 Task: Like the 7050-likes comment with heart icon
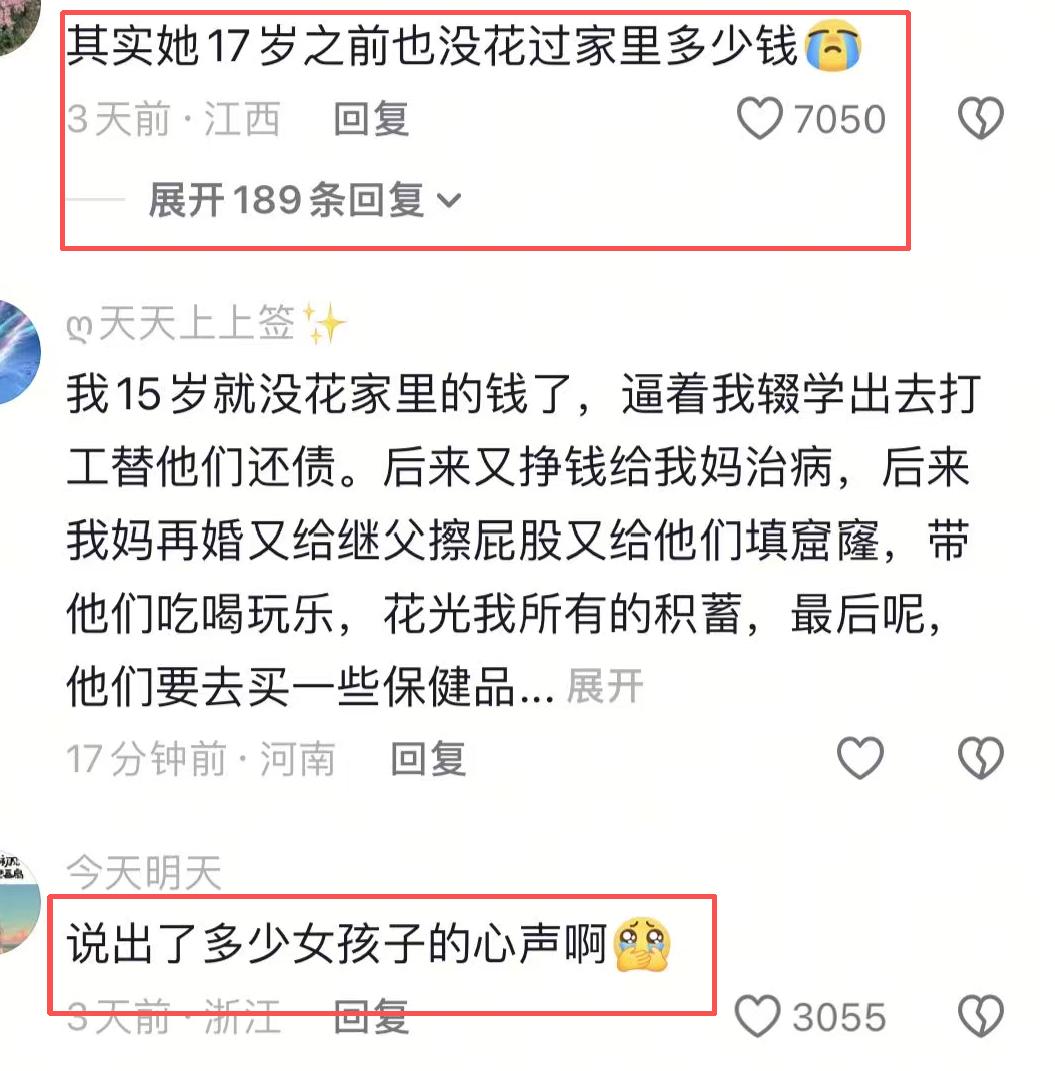click(x=759, y=118)
